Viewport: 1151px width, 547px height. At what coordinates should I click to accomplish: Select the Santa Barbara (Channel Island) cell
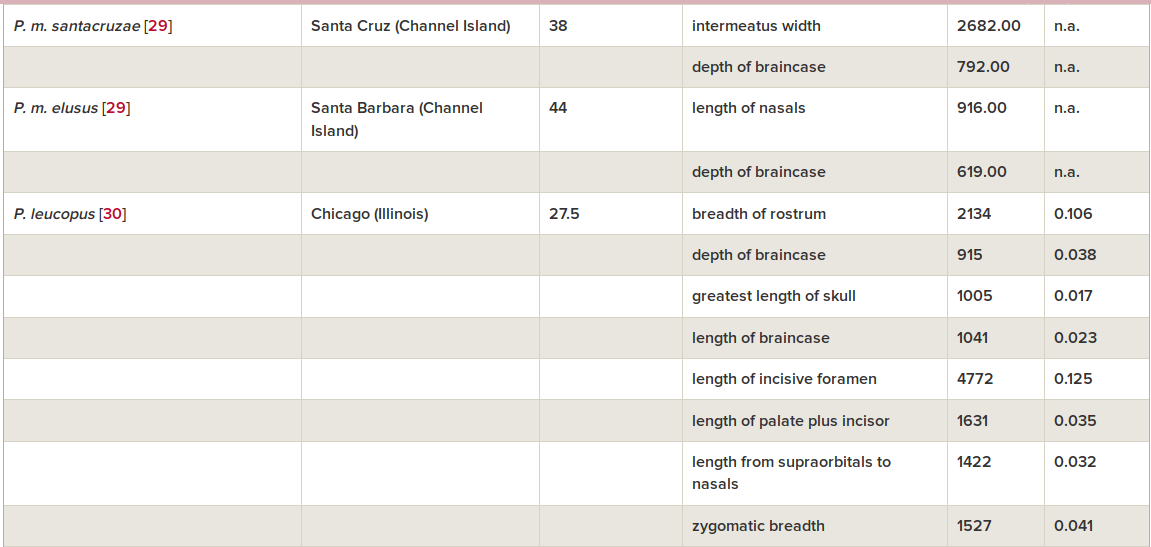tap(420, 120)
